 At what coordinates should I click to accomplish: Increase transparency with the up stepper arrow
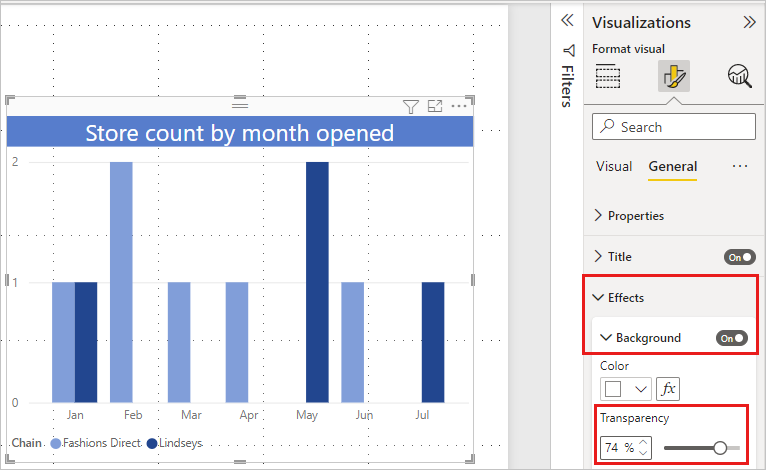pos(643,443)
